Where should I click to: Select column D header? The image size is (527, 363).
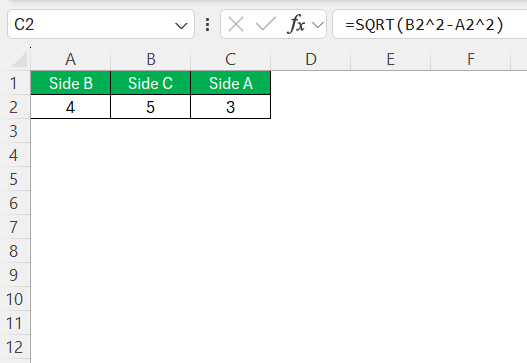(311, 59)
